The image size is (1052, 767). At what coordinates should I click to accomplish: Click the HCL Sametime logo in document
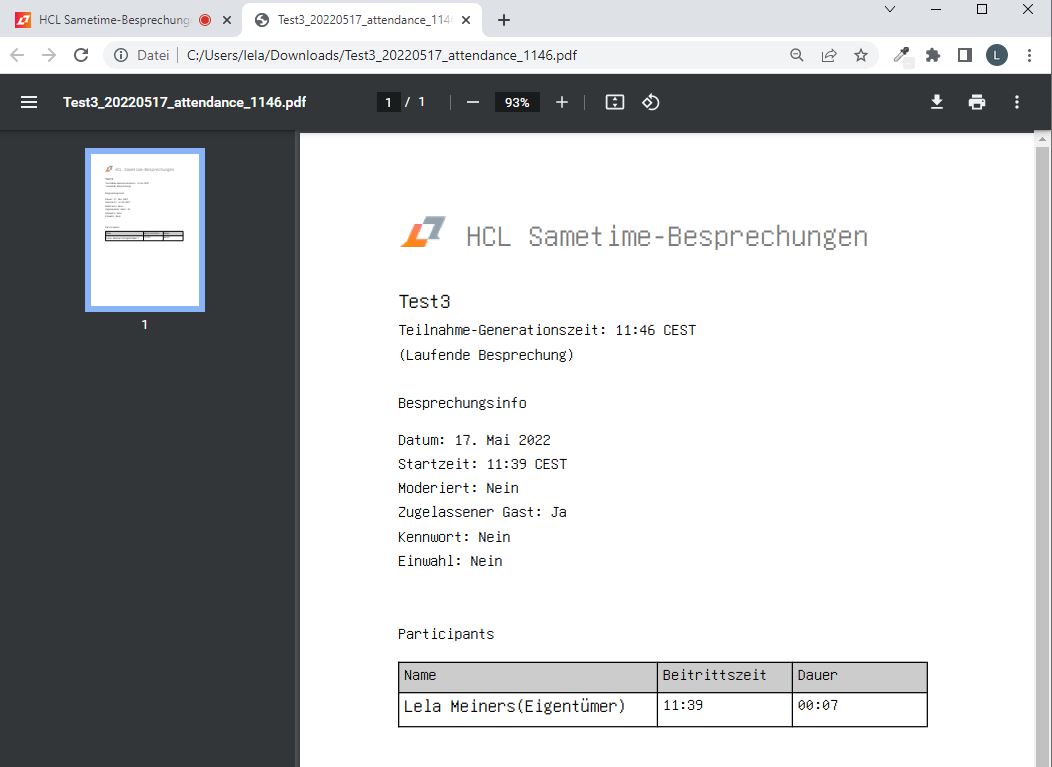tap(423, 232)
